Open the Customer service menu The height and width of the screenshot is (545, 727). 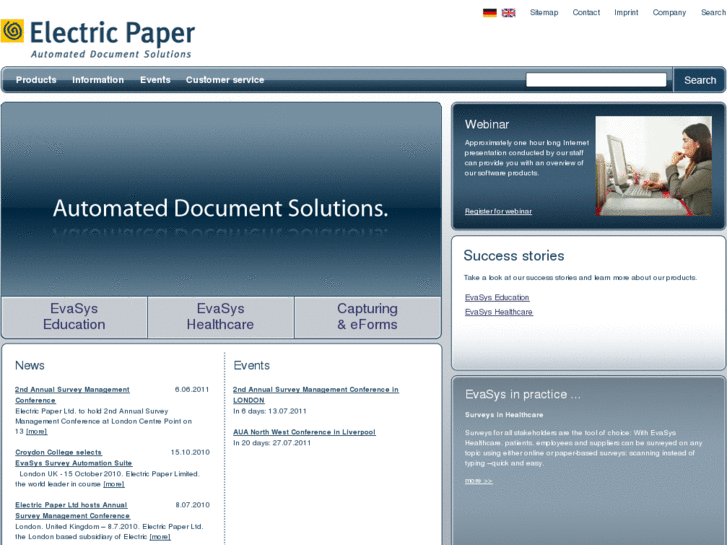pyautogui.click(x=225, y=80)
